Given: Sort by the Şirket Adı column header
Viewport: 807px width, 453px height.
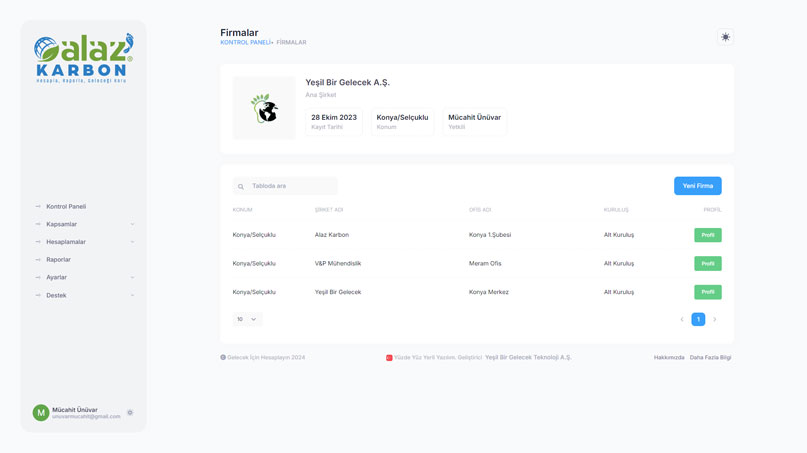Looking at the screenshot, I should tap(329, 210).
